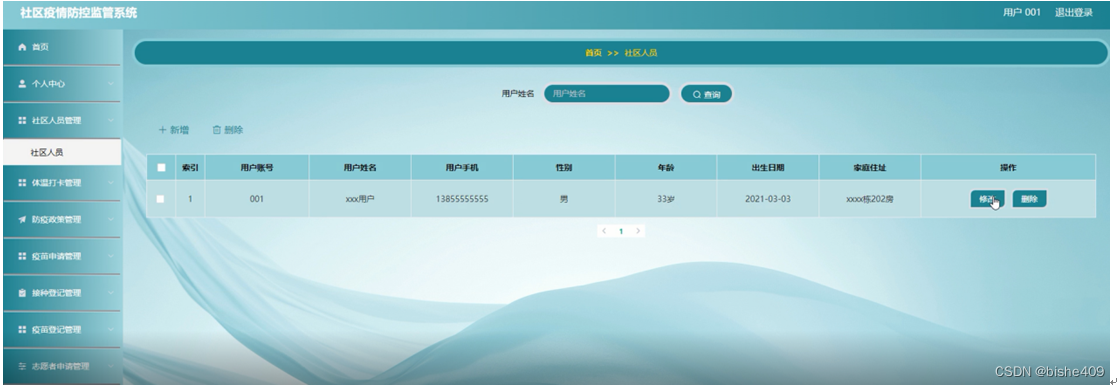Open 体温打卡管理 in the sidebar
Viewport: 1120px width, 387px height.
tap(62, 183)
